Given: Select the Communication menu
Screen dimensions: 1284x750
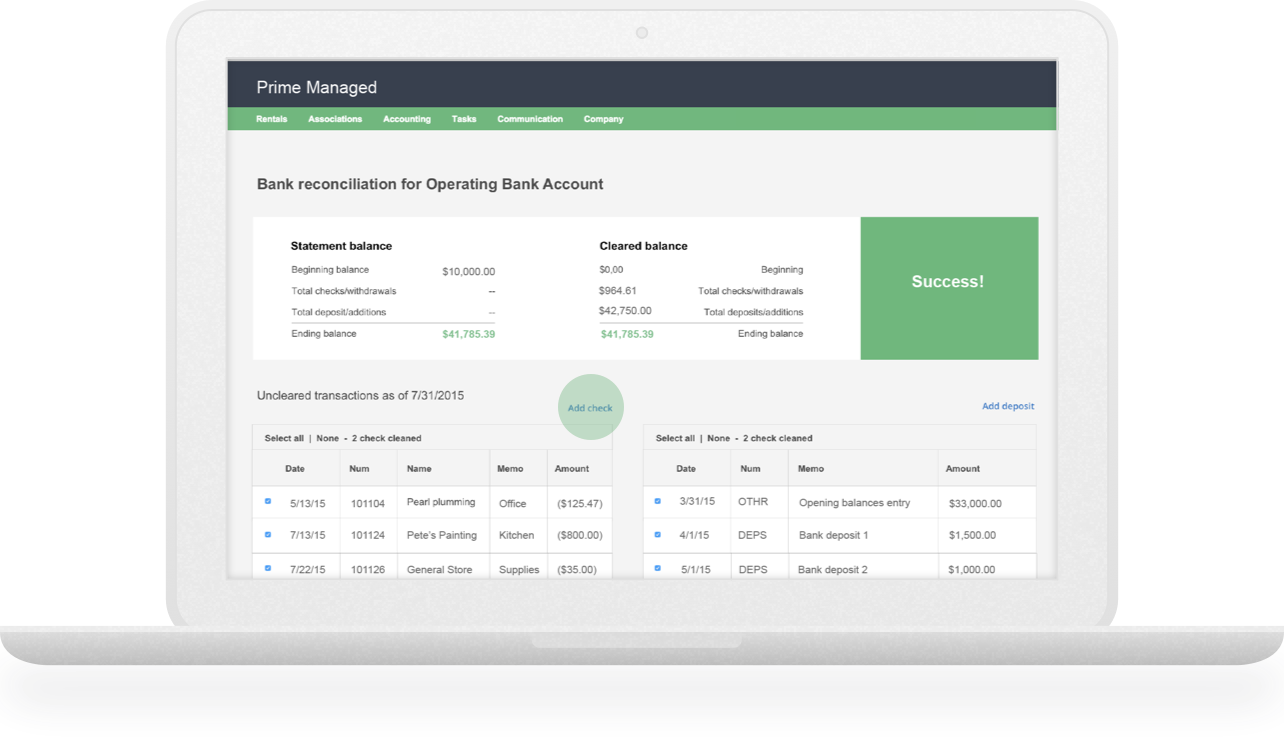Looking at the screenshot, I should click(x=529, y=119).
